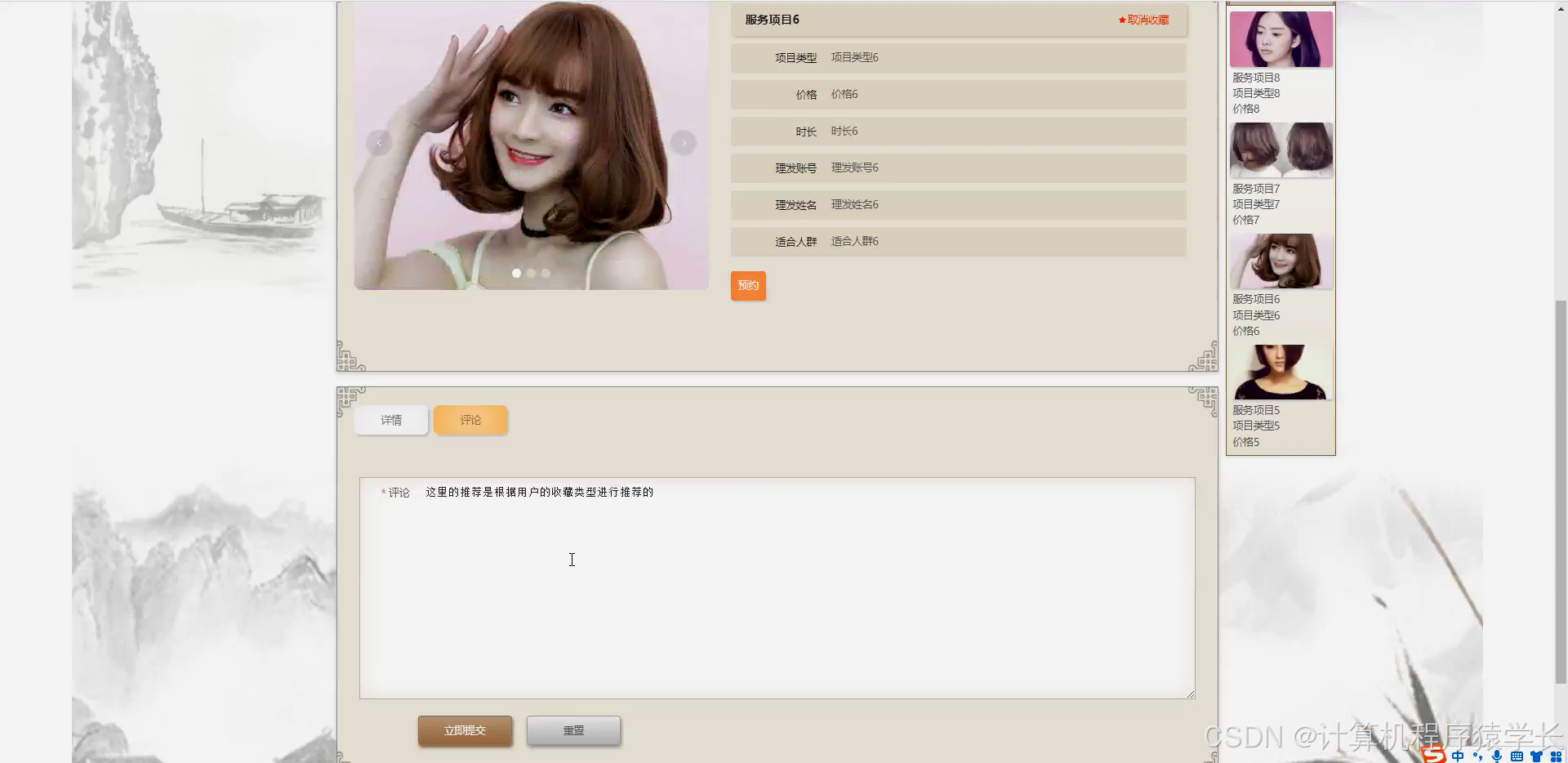Open voice input via microphone icon
This screenshot has height=763, width=1568.
point(1498,756)
